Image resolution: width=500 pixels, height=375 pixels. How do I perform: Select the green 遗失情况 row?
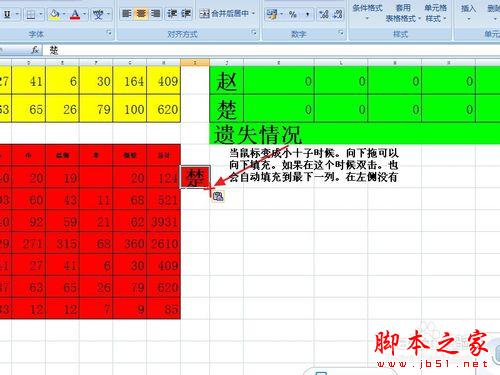tap(355, 134)
